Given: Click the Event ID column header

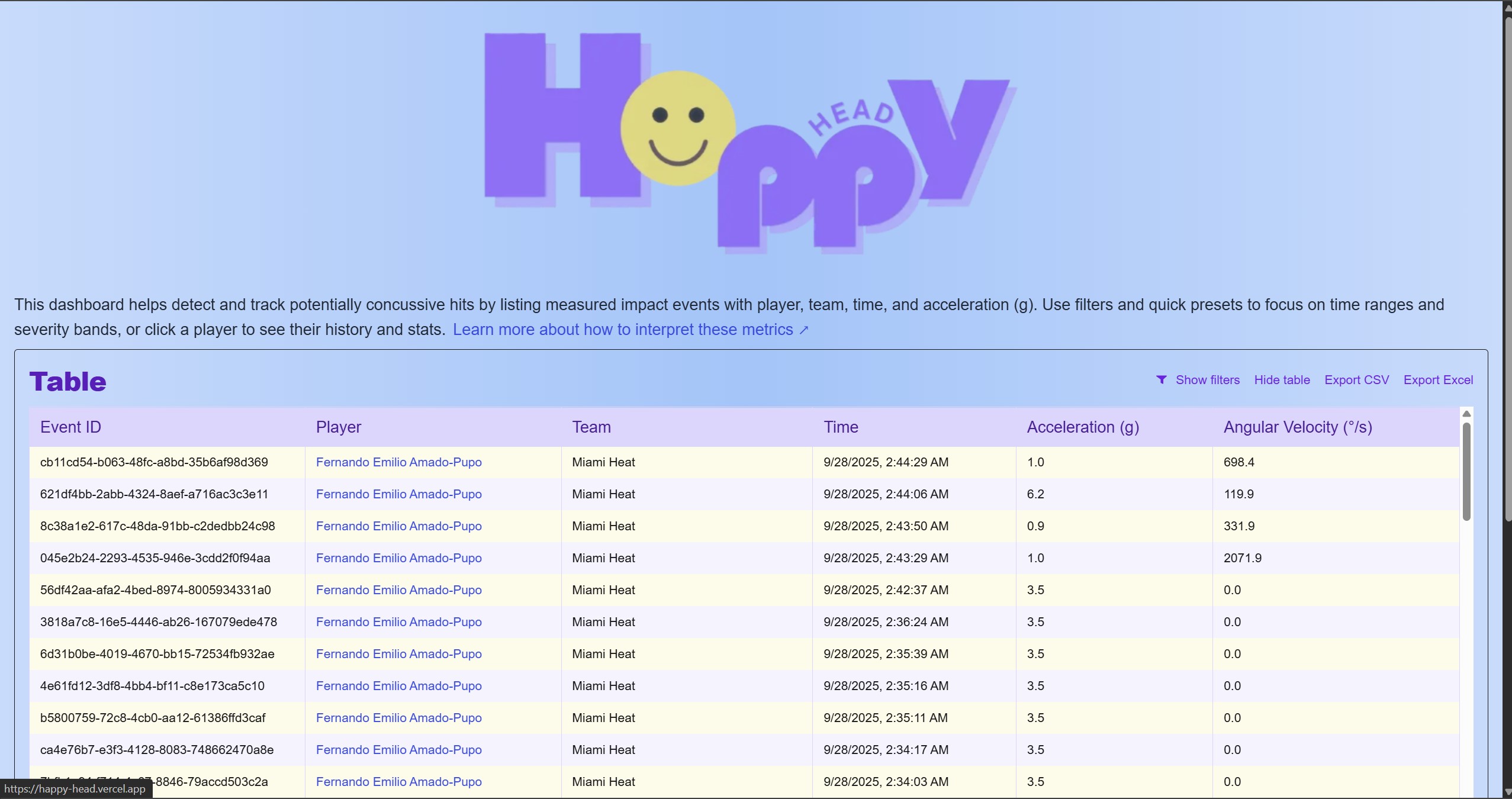Looking at the screenshot, I should [70, 427].
